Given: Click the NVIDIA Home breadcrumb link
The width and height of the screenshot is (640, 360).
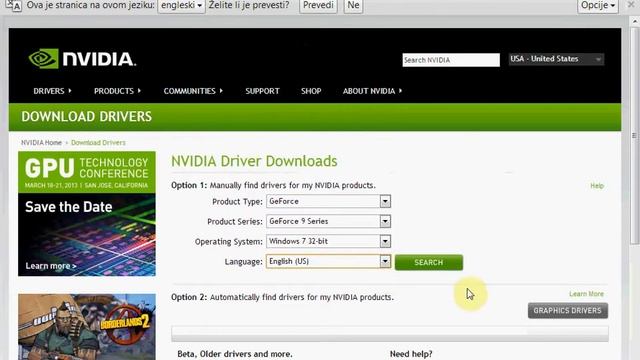Looking at the screenshot, I should click(x=41, y=143).
